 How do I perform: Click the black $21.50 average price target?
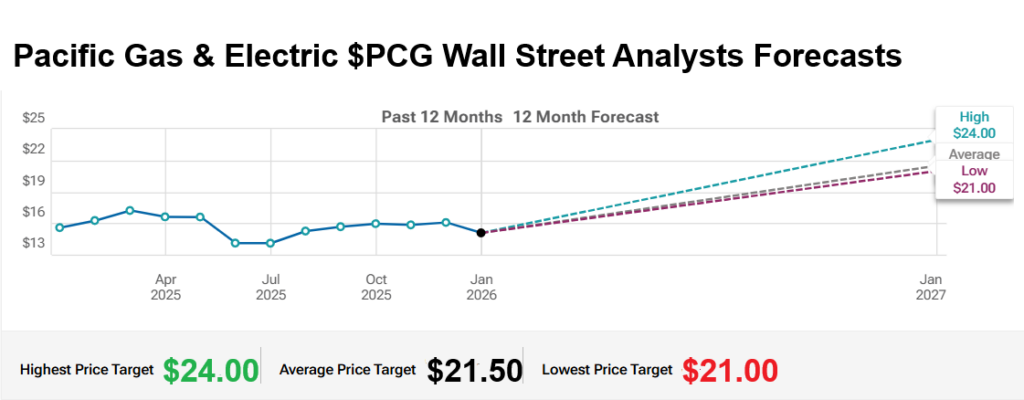click(x=474, y=370)
